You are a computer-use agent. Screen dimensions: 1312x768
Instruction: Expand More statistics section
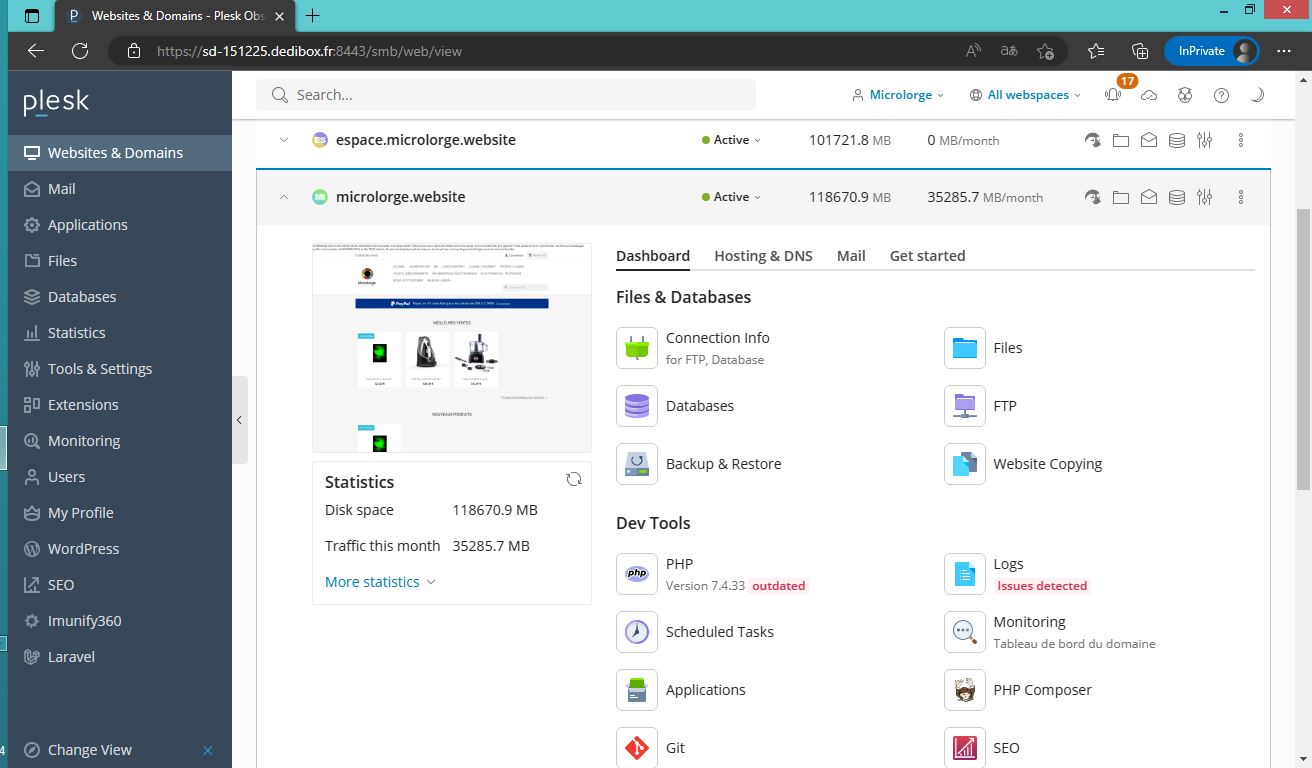coord(380,582)
